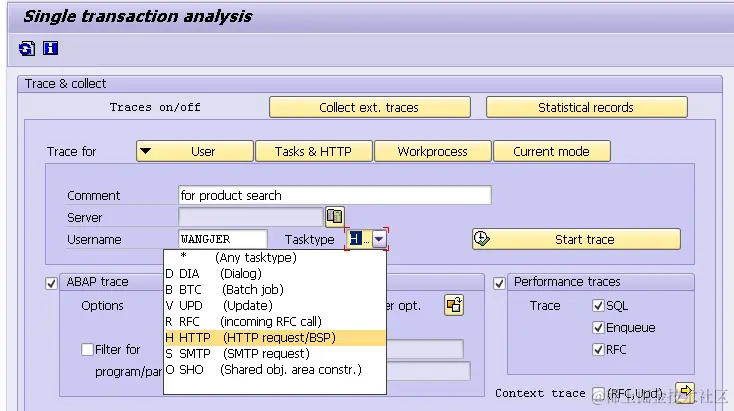Choose SHO Shared obj. area constr. tasktype

click(x=275, y=369)
